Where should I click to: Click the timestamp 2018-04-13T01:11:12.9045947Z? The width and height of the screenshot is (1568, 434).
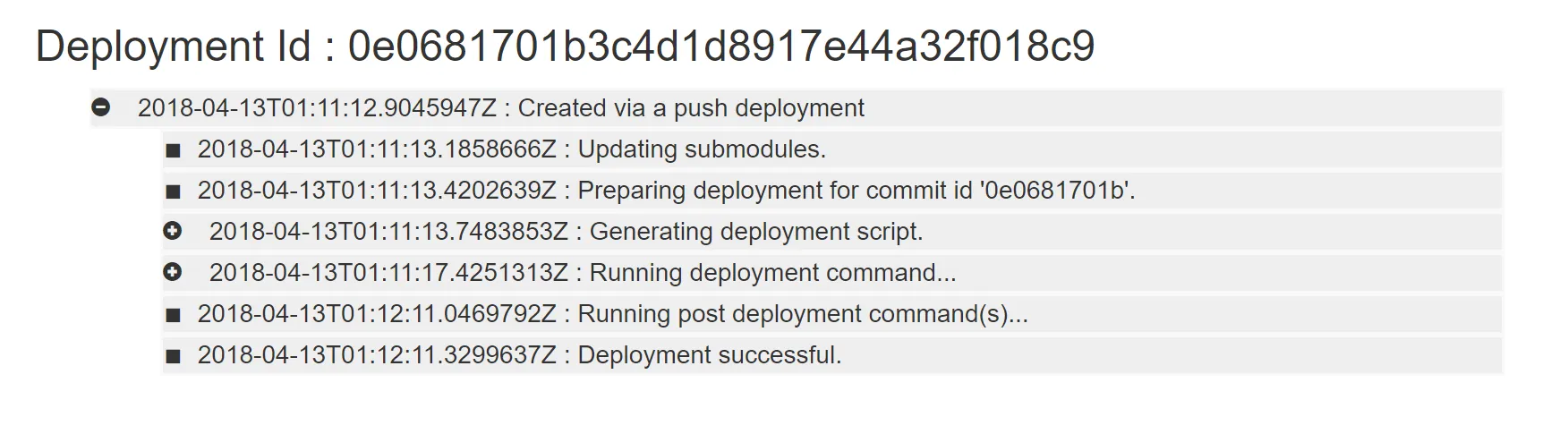point(317,108)
